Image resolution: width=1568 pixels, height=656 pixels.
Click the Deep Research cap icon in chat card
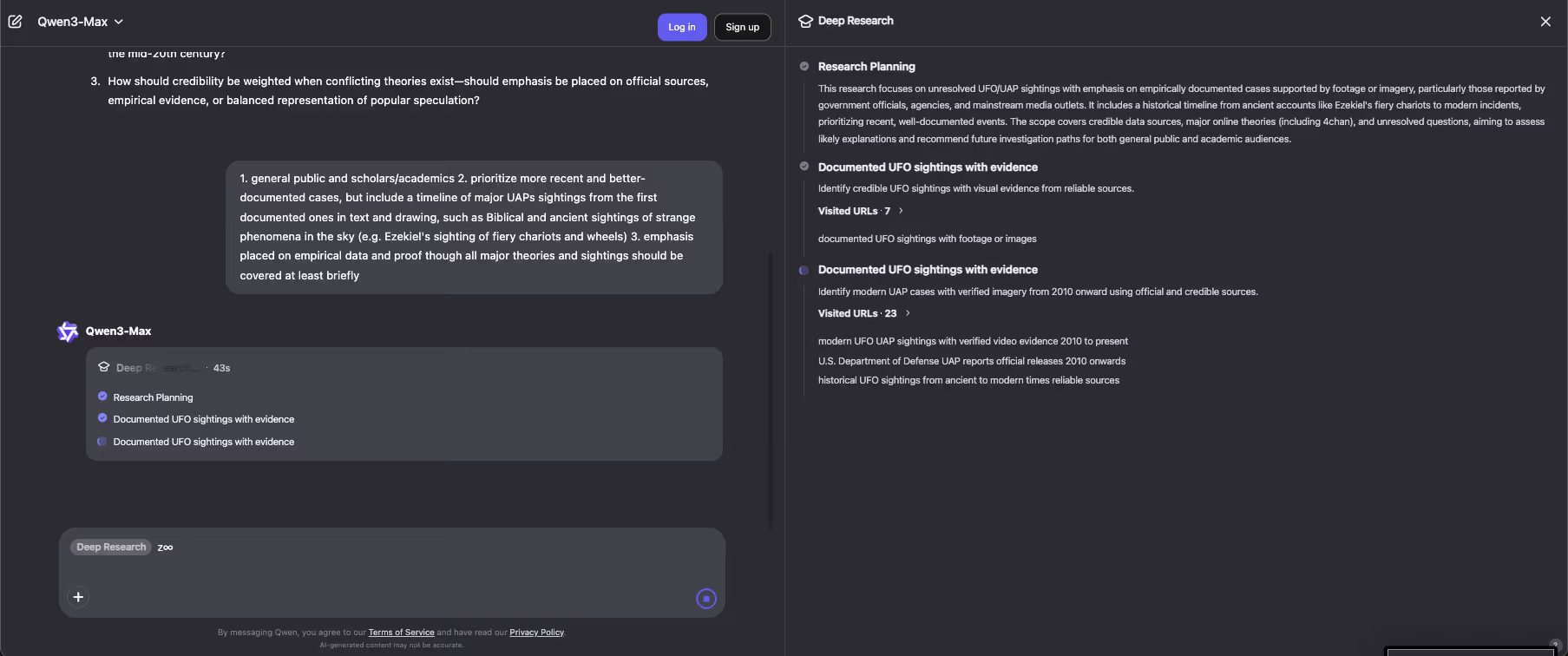pyautogui.click(x=104, y=367)
